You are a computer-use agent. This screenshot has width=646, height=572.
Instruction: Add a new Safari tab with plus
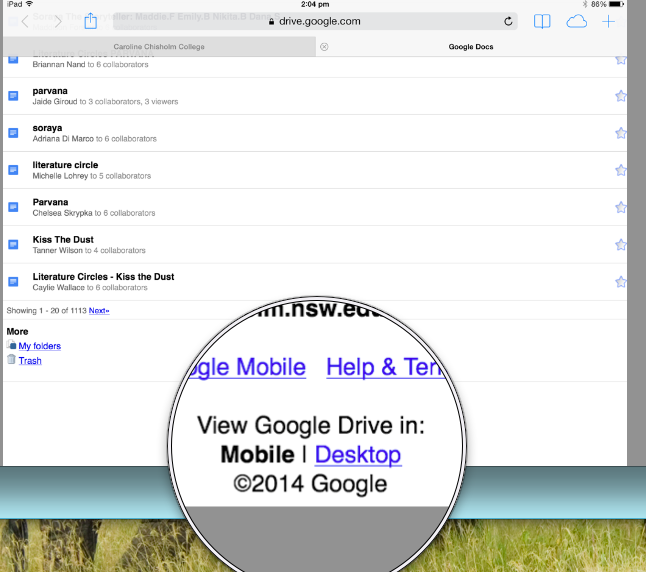[x=608, y=21]
